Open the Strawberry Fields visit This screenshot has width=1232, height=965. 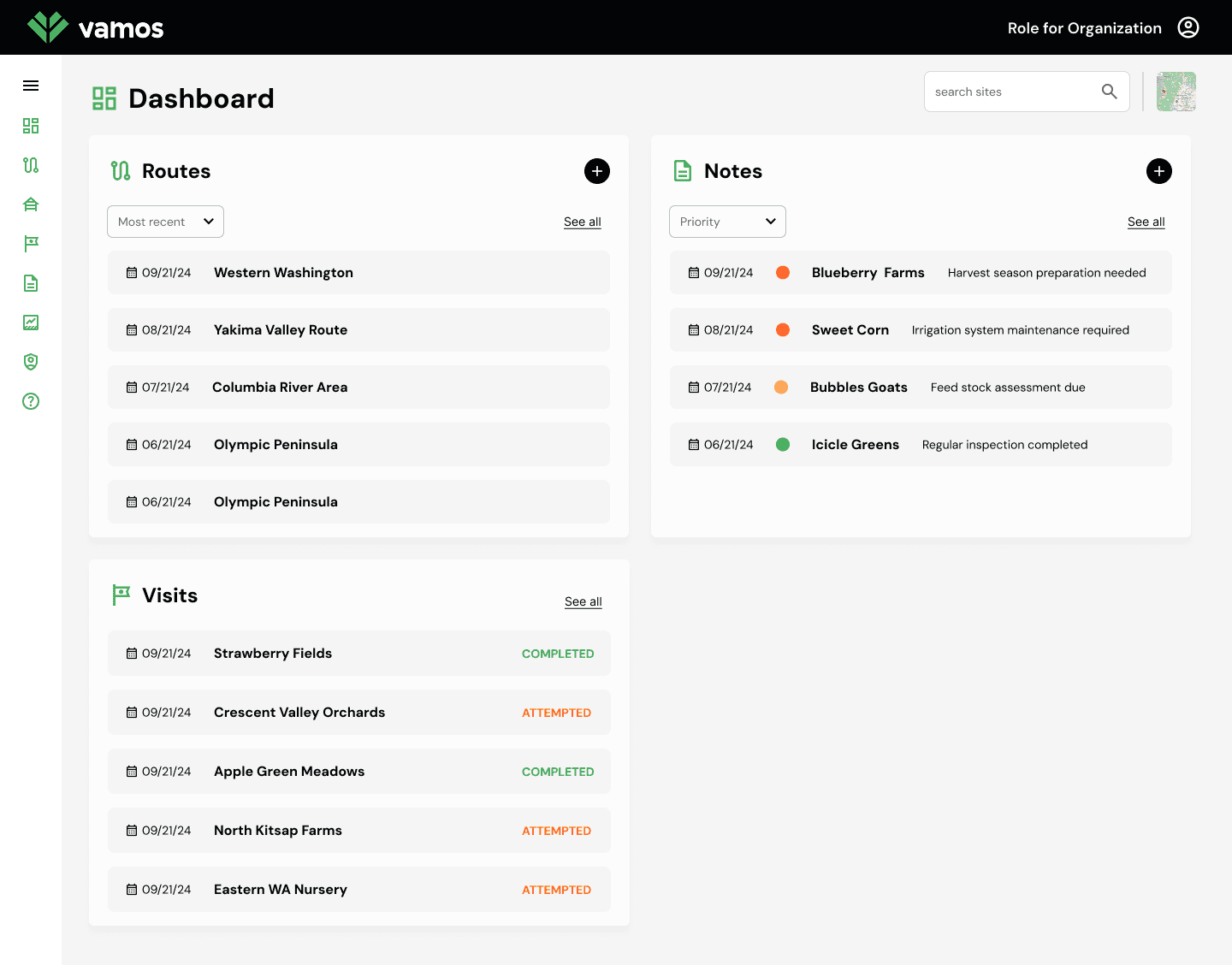(x=359, y=654)
